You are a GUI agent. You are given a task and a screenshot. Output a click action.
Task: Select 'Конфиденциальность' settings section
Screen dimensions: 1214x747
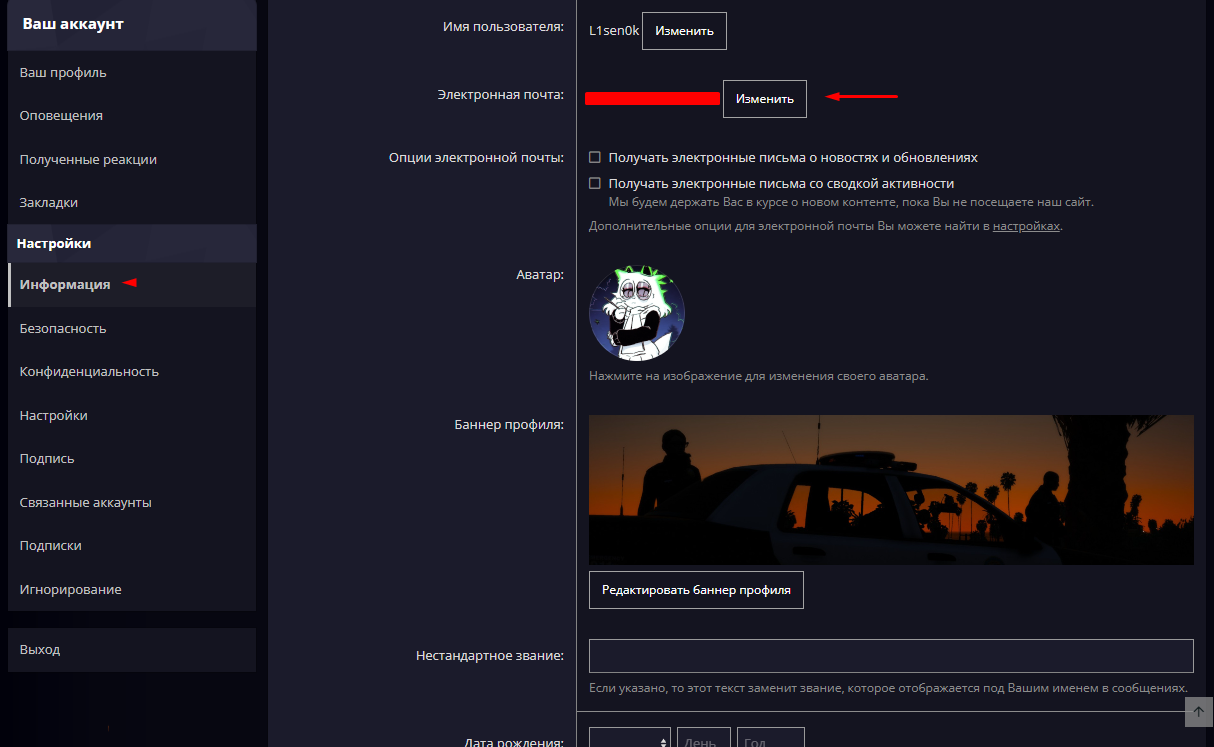point(89,371)
